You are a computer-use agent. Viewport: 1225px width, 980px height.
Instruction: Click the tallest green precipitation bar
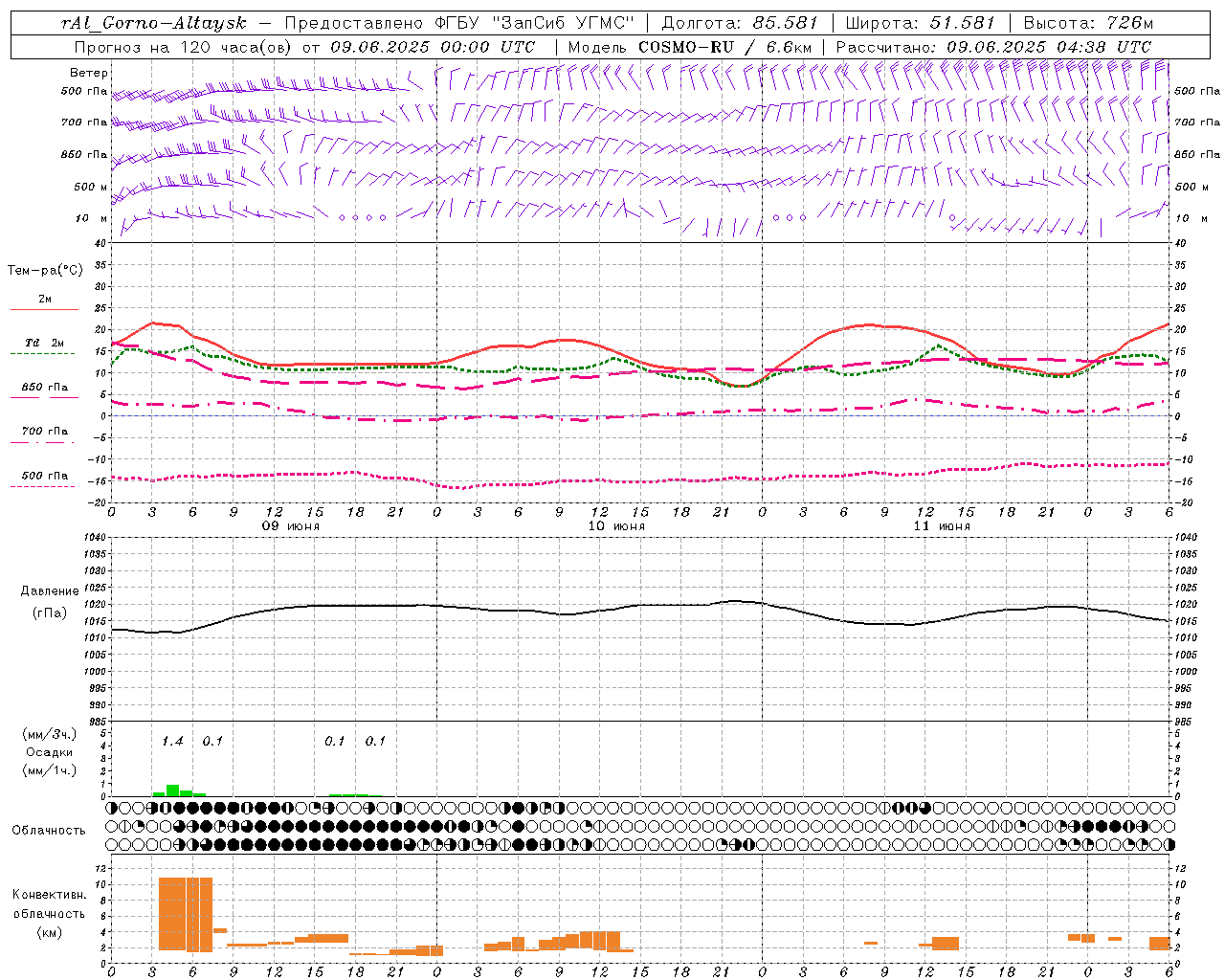(172, 791)
